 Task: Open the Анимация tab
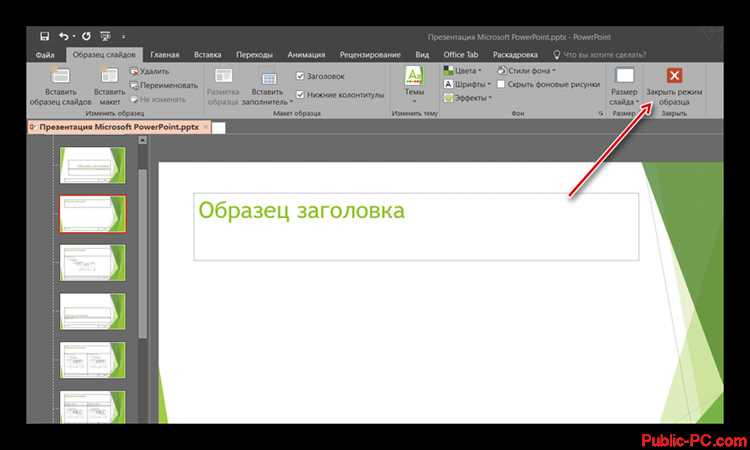306,55
